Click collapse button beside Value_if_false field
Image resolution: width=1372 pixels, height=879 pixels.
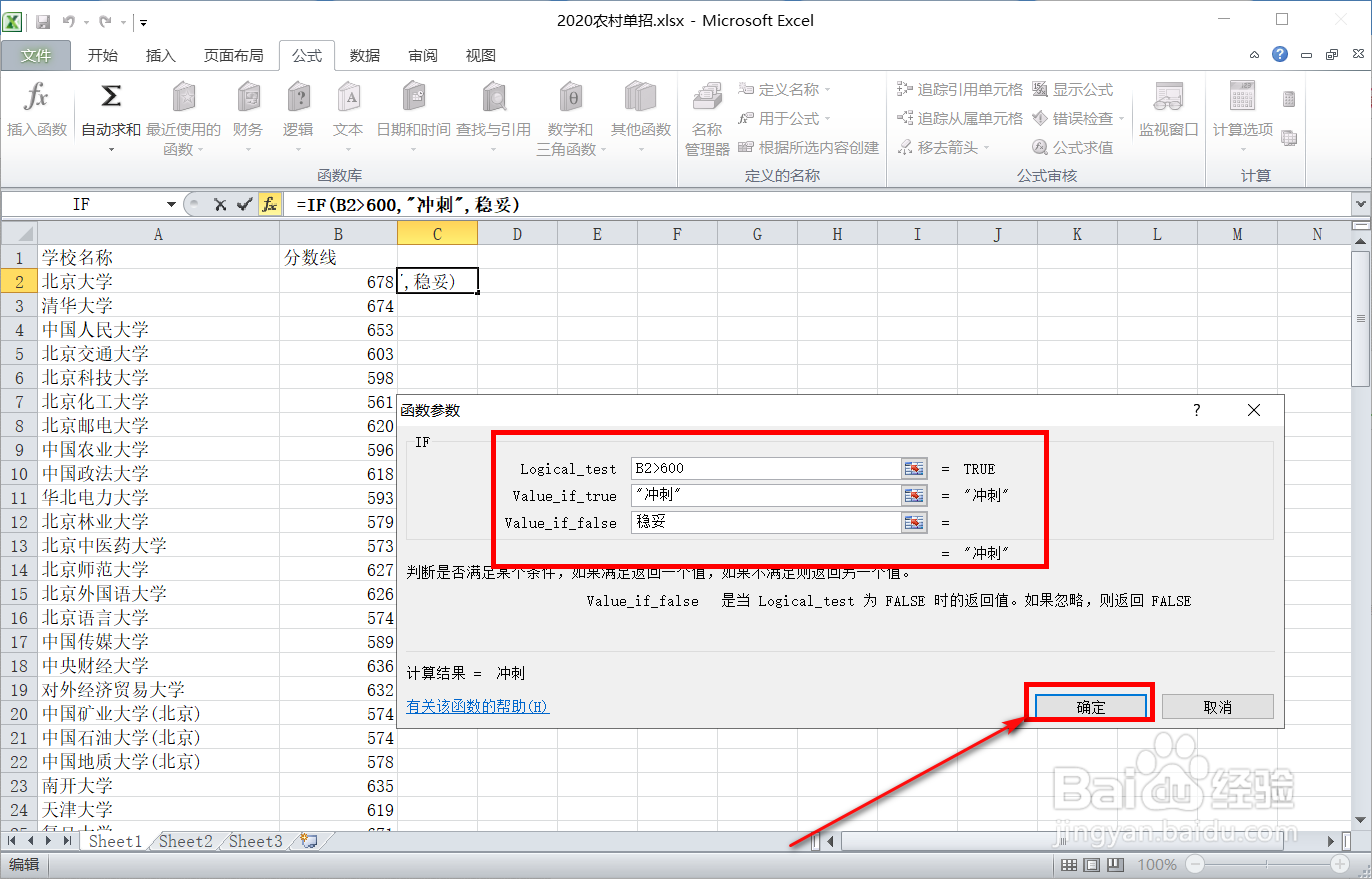point(914,522)
